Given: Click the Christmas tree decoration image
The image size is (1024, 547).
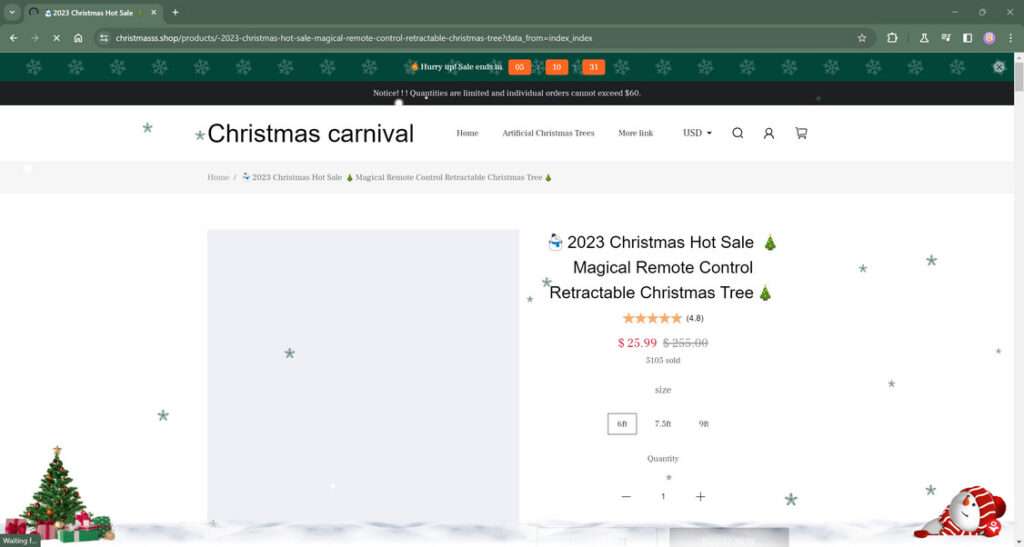Looking at the screenshot, I should [x=57, y=495].
